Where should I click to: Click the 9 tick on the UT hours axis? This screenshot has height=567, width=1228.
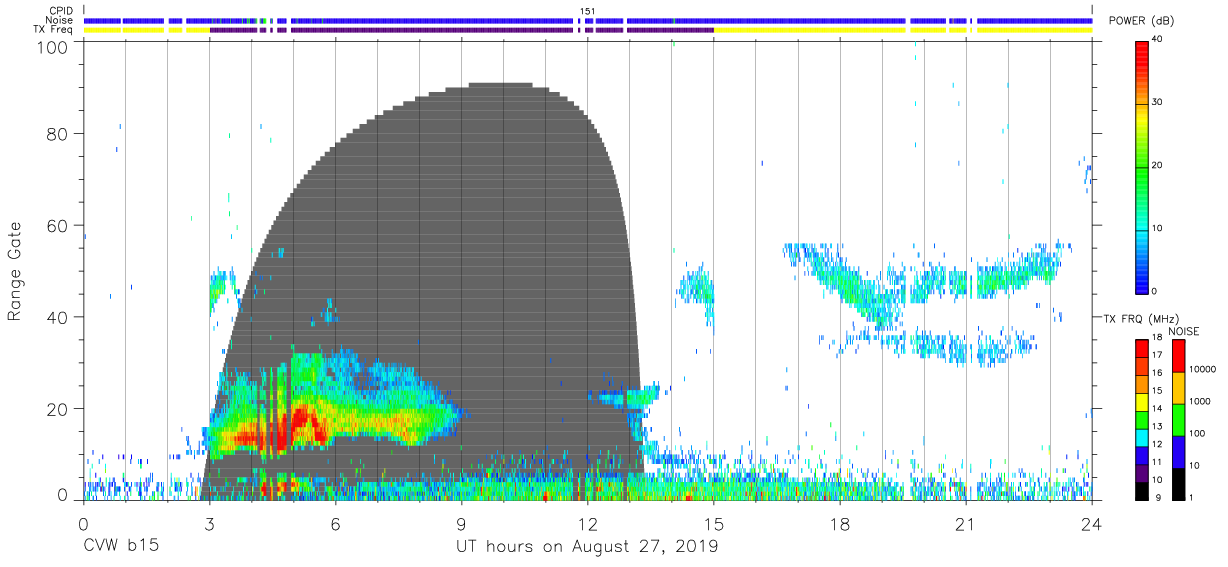461,523
